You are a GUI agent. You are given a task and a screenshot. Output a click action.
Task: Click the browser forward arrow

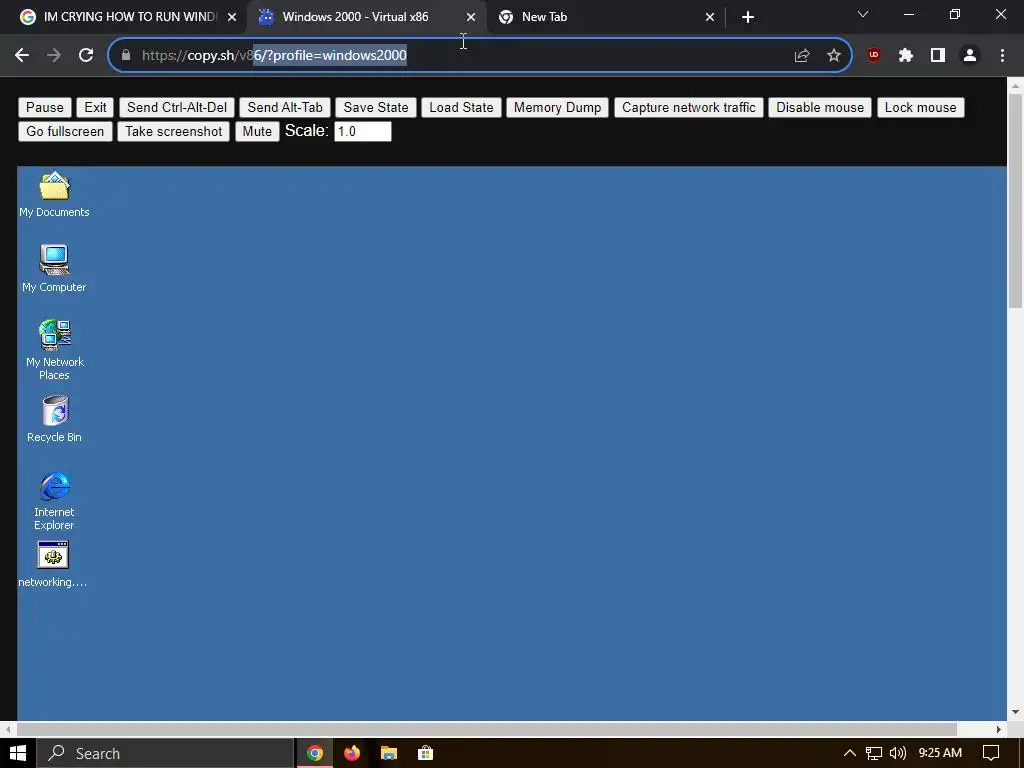click(54, 56)
